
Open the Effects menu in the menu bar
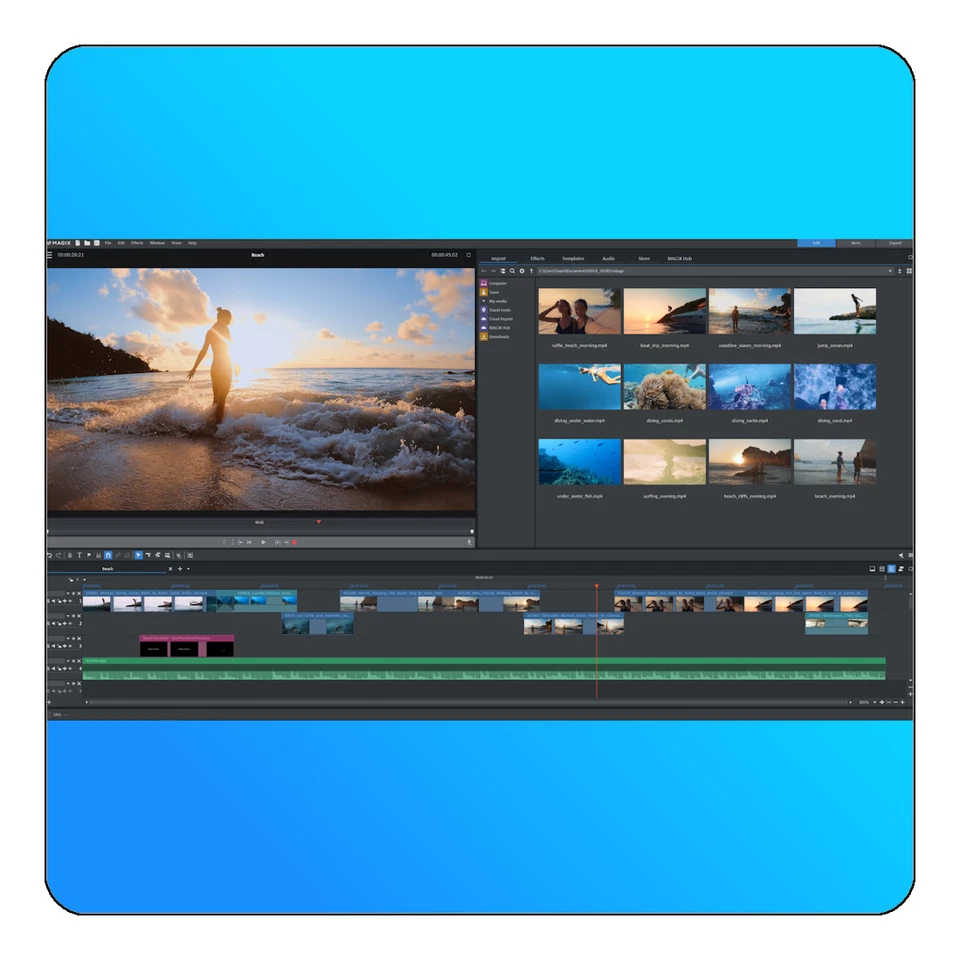[x=137, y=242]
